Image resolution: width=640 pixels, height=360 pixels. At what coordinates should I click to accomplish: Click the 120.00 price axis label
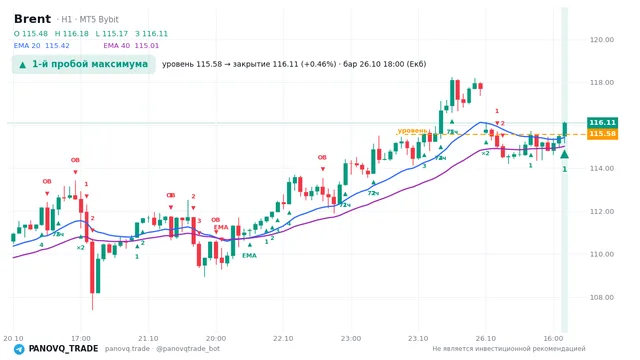coord(602,40)
